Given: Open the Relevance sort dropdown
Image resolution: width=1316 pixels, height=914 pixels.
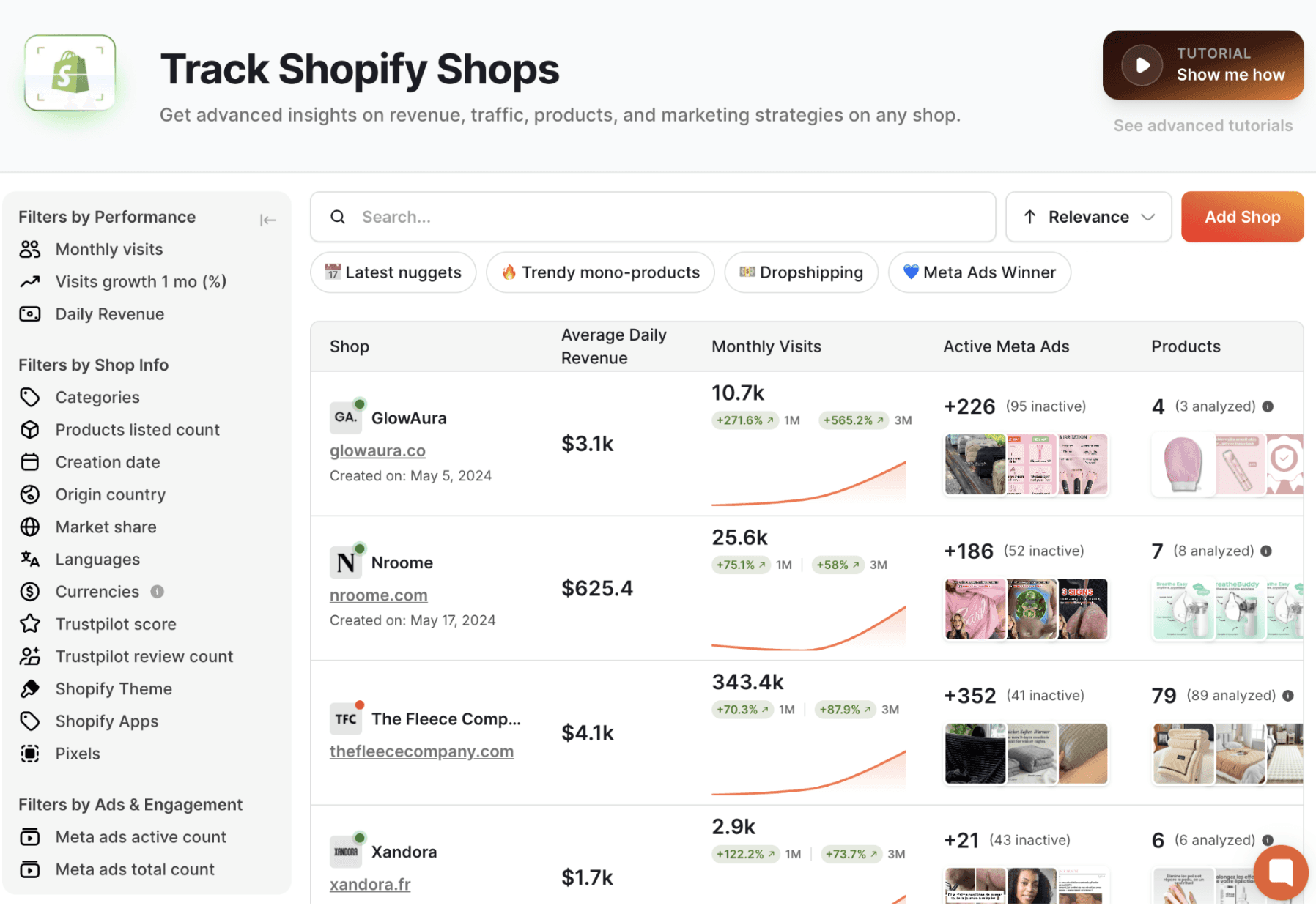Looking at the screenshot, I should tap(1089, 217).
